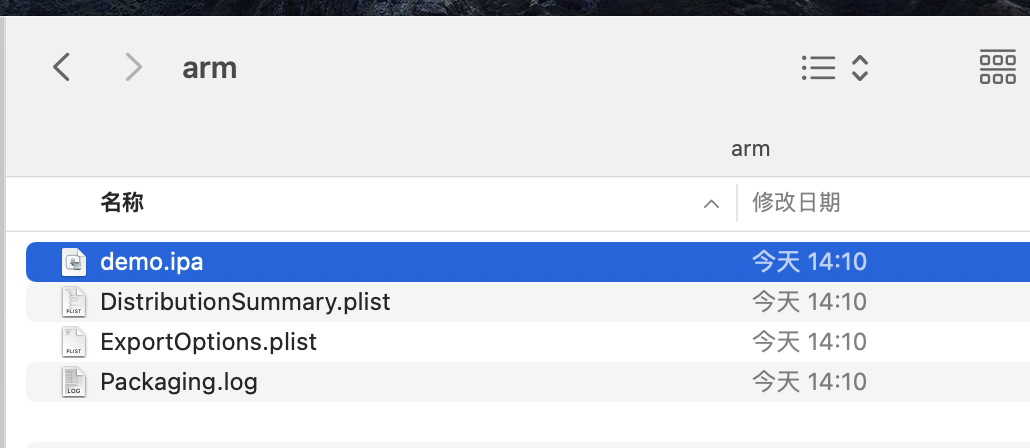This screenshot has width=1030, height=448.
Task: Select the ExportOptions.plist file name
Action: [x=208, y=342]
